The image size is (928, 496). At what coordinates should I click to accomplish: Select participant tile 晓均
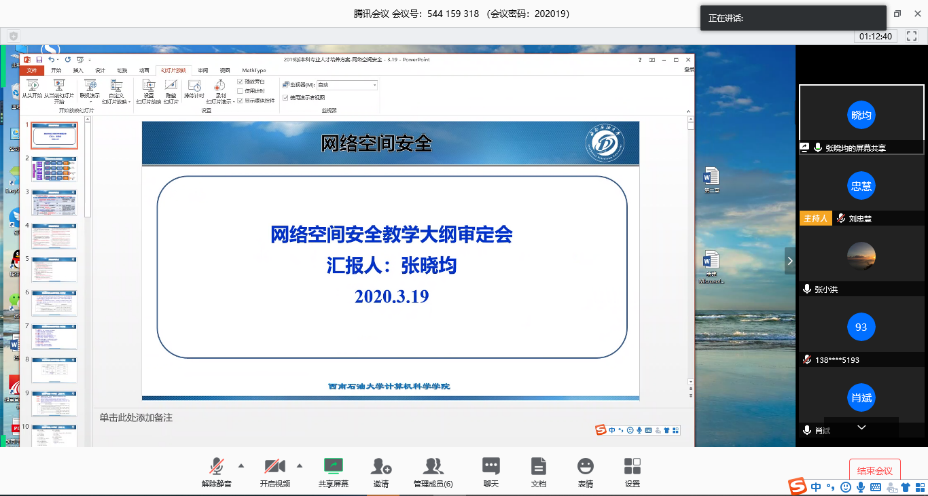click(x=860, y=116)
